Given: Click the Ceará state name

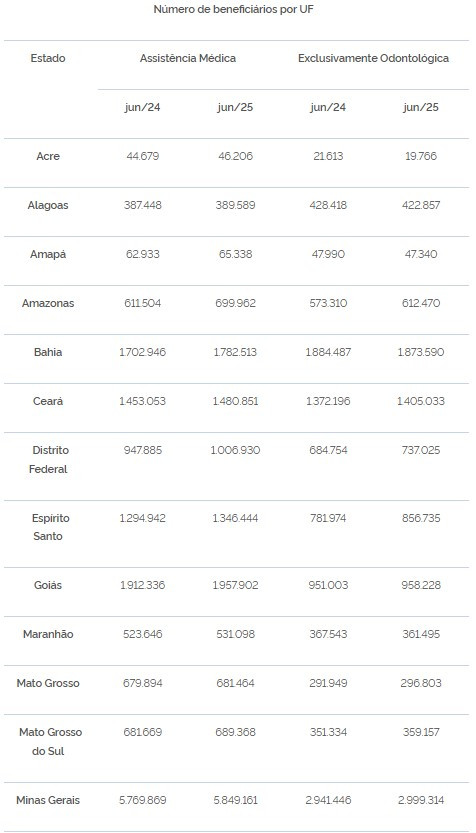Looking at the screenshot, I should coord(48,401).
